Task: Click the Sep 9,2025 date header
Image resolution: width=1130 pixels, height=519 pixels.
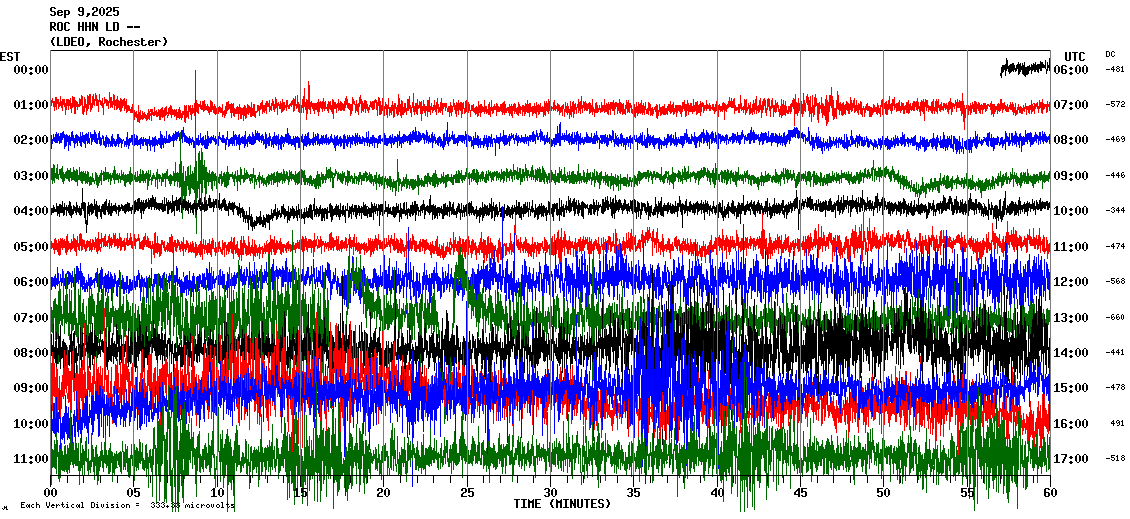Action: 84,12
